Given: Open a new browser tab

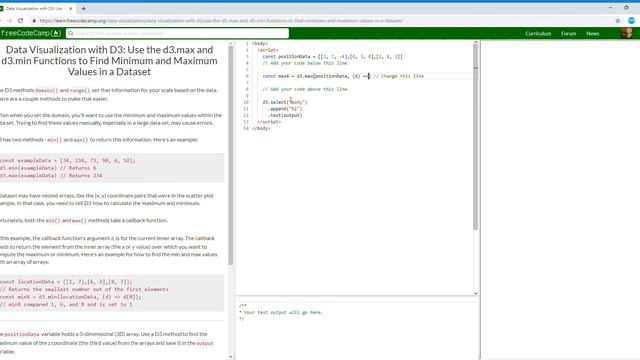Looking at the screenshot, I should [x=83, y=8].
